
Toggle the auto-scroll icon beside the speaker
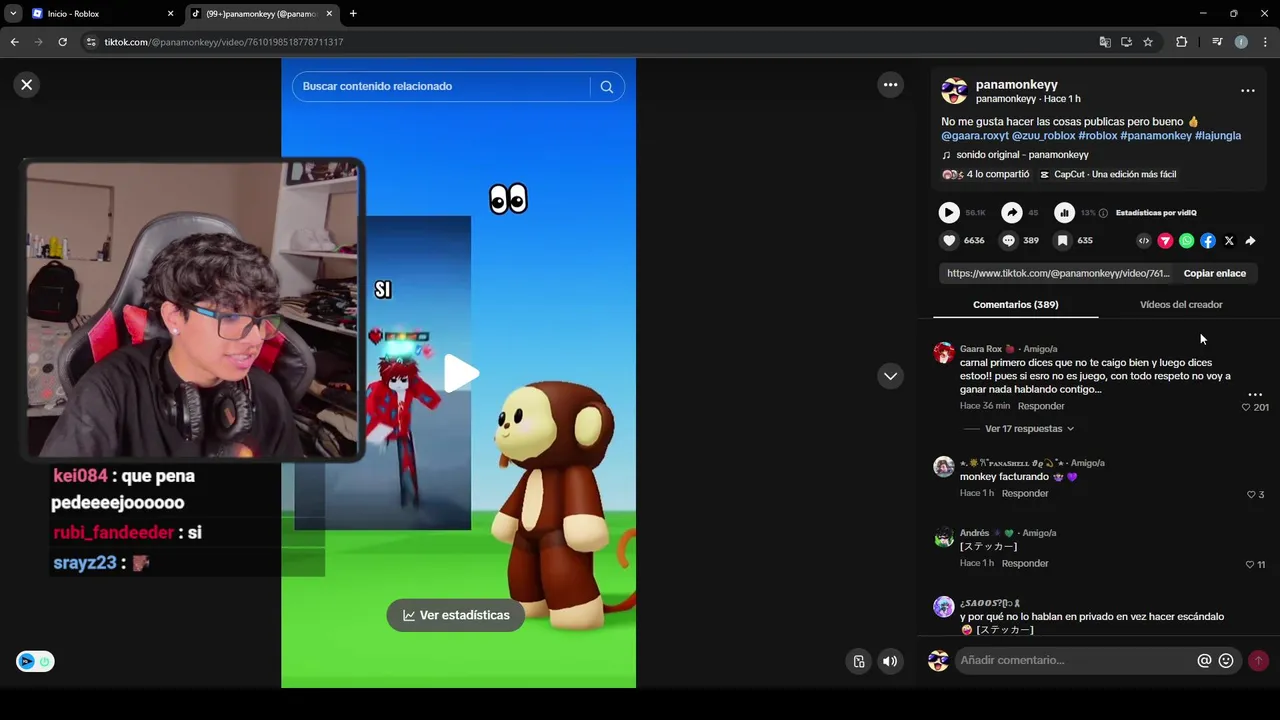[859, 661]
